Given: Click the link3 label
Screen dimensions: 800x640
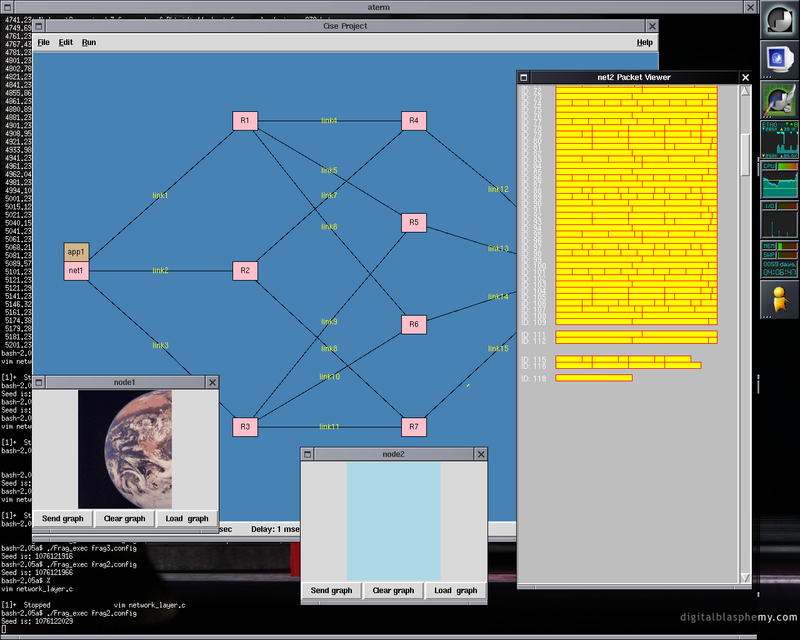Looking at the screenshot, I should [x=160, y=346].
